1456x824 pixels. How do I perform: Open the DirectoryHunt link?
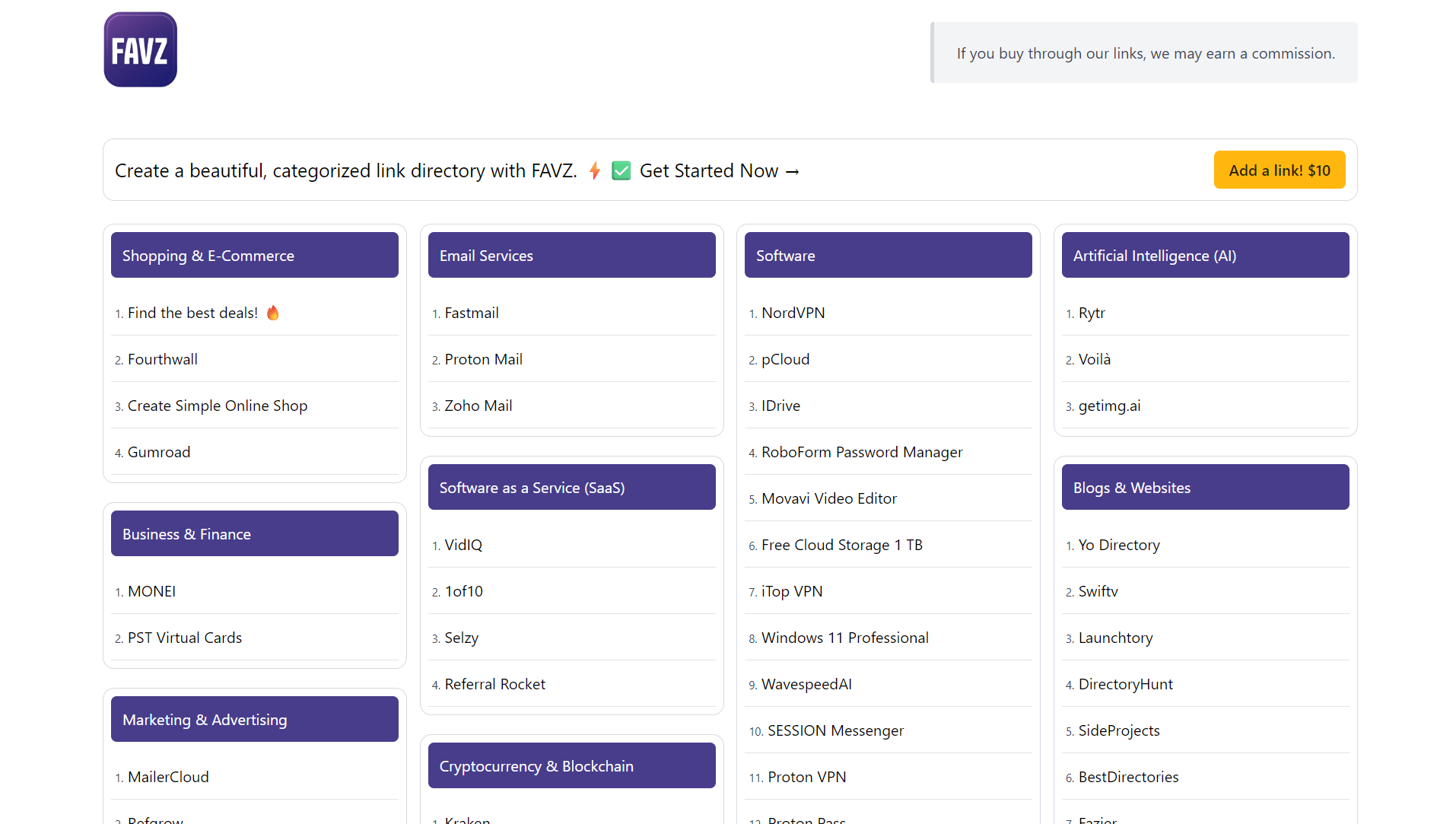pyautogui.click(x=1125, y=685)
